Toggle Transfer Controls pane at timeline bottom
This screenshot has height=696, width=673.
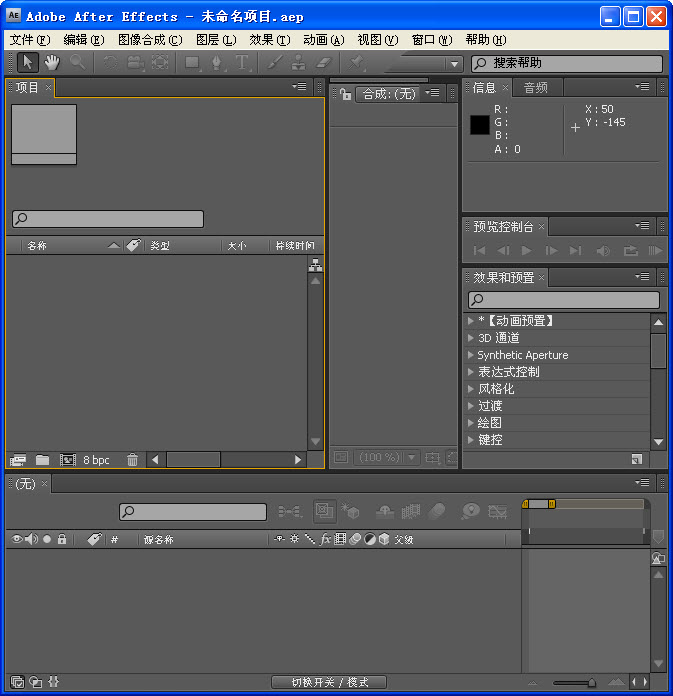36,681
